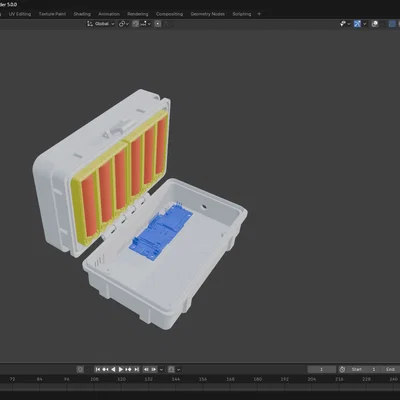
Task: Jump to the next keyframe
Action: [x=128, y=369]
